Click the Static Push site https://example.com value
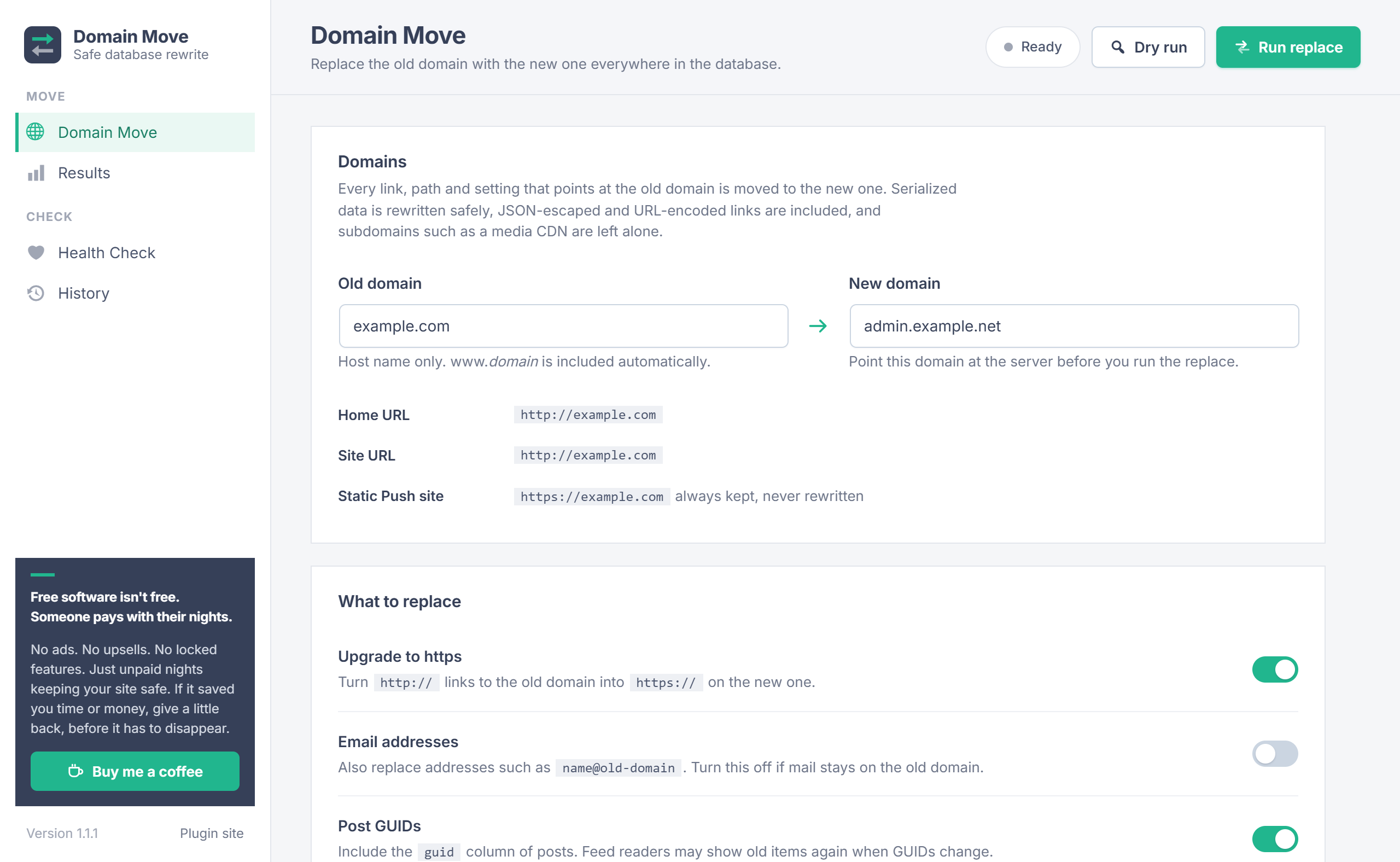Screen dimensions: 1400x862 592,497
